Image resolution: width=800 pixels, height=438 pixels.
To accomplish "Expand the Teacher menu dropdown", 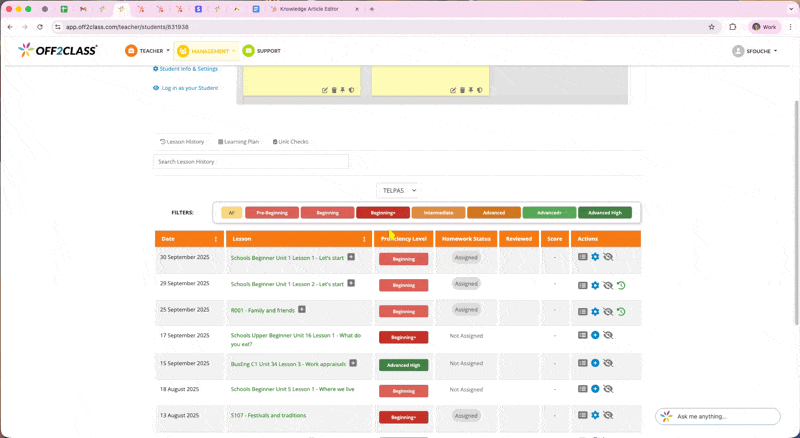I will tap(148, 51).
